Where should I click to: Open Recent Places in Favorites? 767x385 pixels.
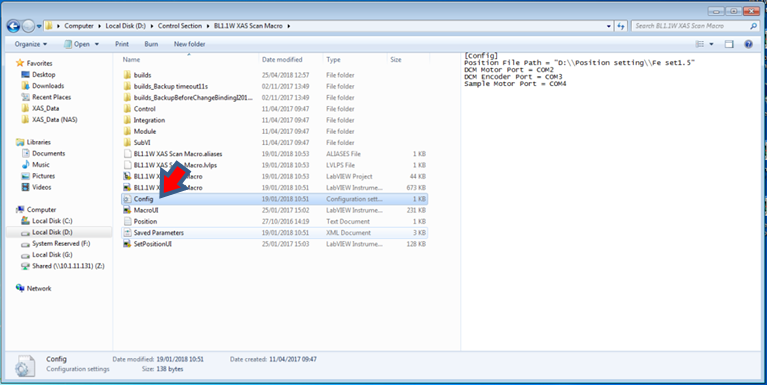point(51,97)
